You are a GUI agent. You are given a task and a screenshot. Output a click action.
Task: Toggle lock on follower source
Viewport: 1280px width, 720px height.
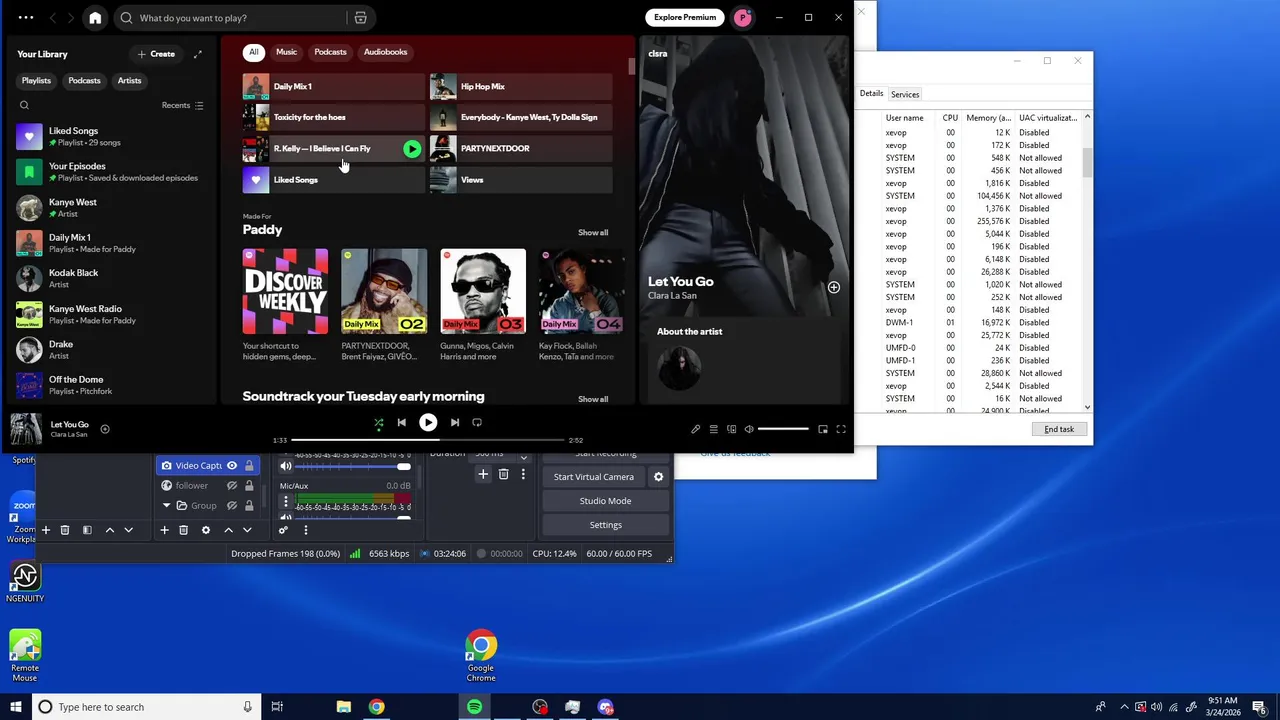click(x=249, y=486)
